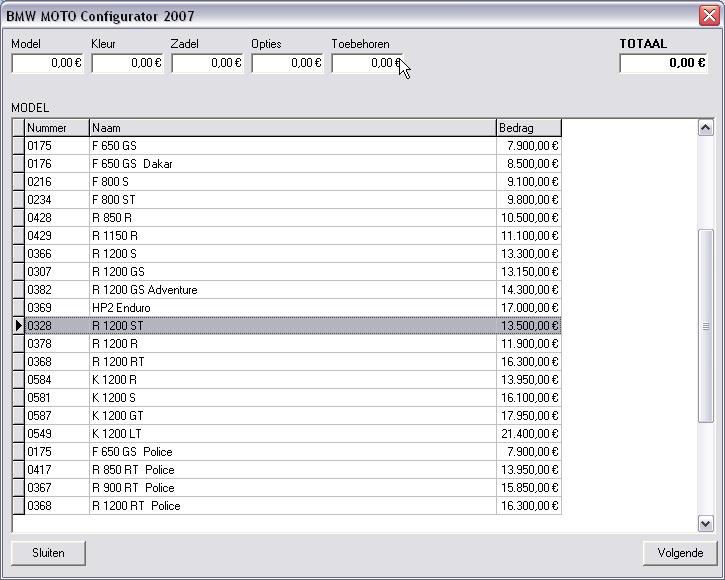Click the grid's top-left select-all corner cell

(x=18, y=128)
